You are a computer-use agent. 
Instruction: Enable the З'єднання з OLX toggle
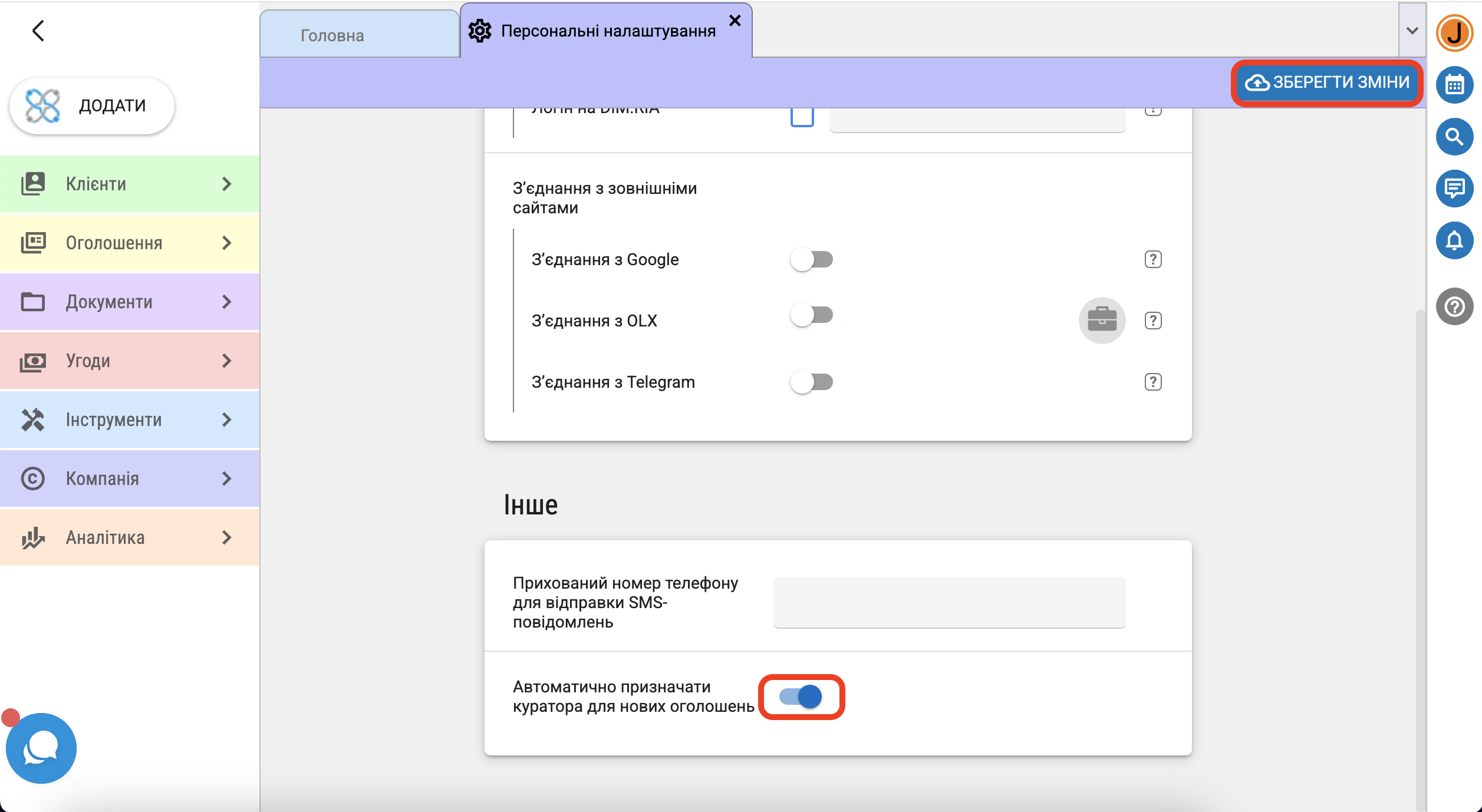(x=811, y=315)
